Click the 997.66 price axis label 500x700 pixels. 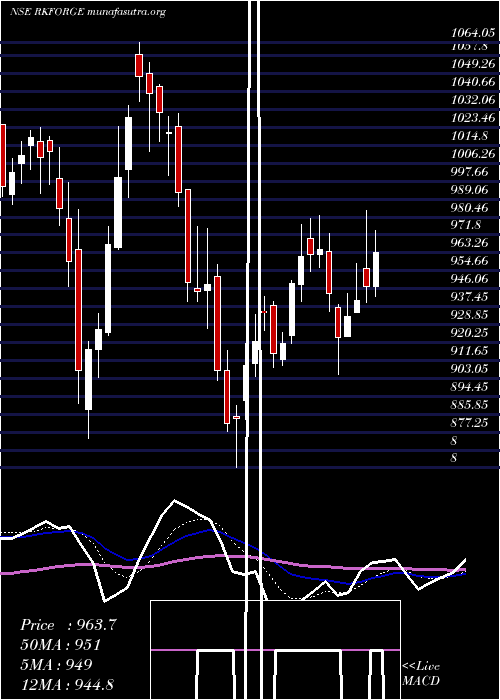[x=469, y=171]
